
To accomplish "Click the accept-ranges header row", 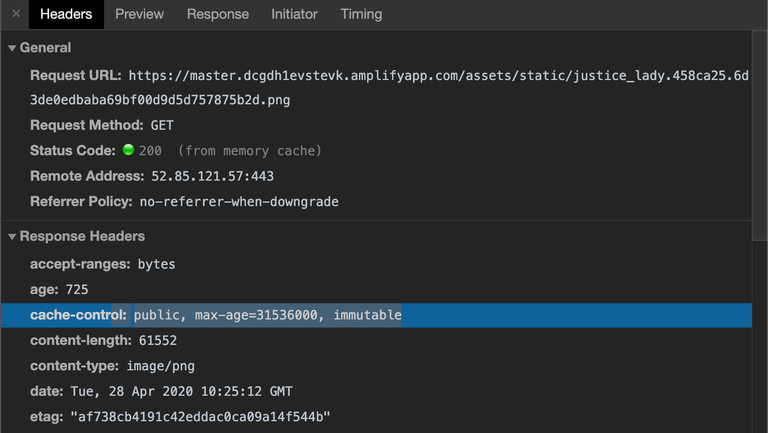I will [102, 264].
